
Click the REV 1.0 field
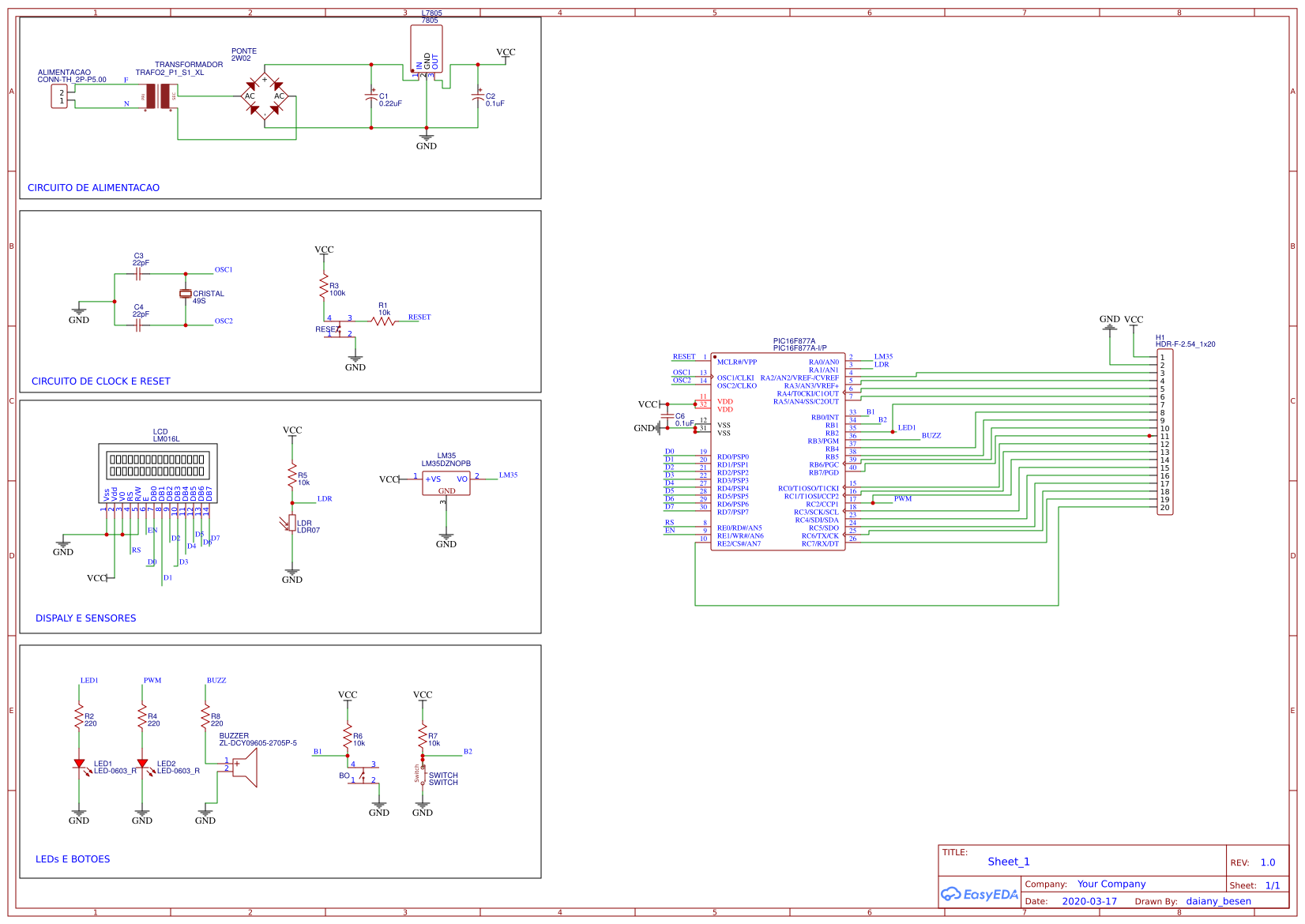coord(1268,862)
